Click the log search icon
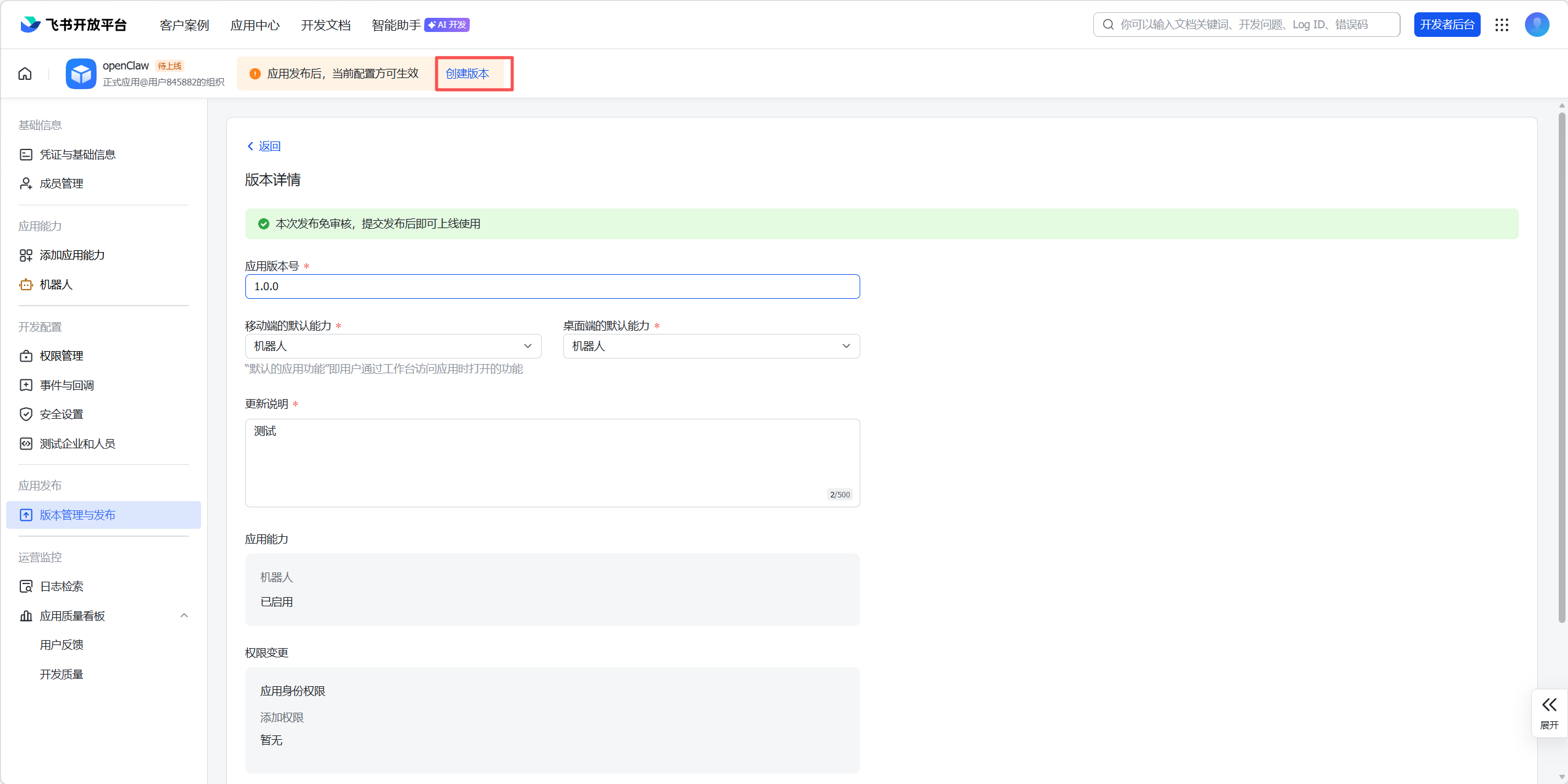This screenshot has height=784, width=1568. tap(26, 587)
